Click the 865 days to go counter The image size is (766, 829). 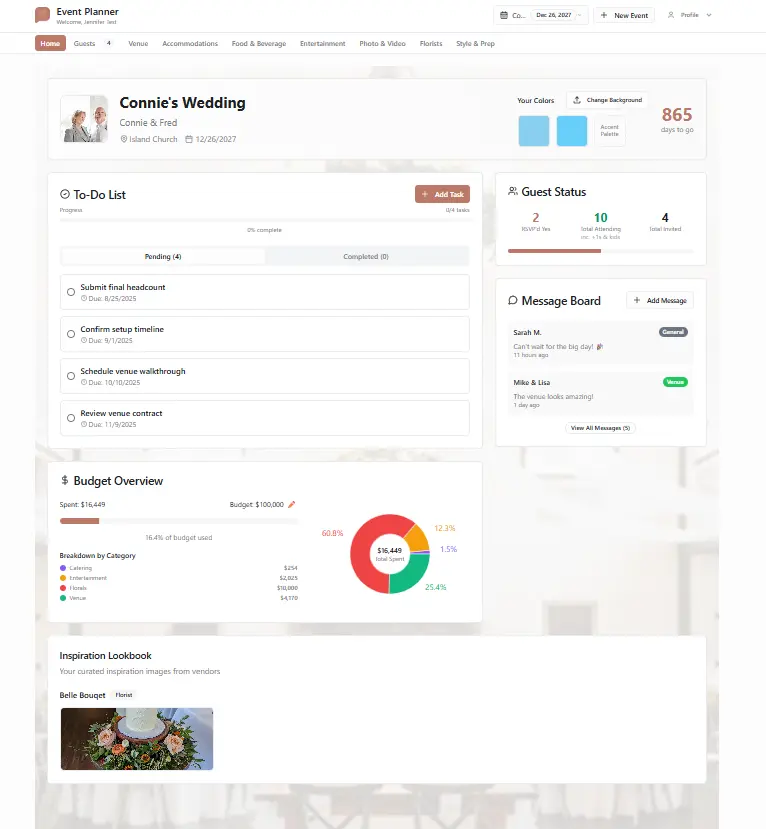[677, 120]
